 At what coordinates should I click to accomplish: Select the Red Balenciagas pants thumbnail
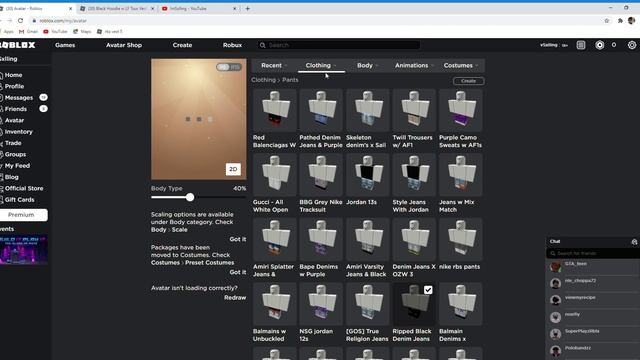tap(274, 110)
